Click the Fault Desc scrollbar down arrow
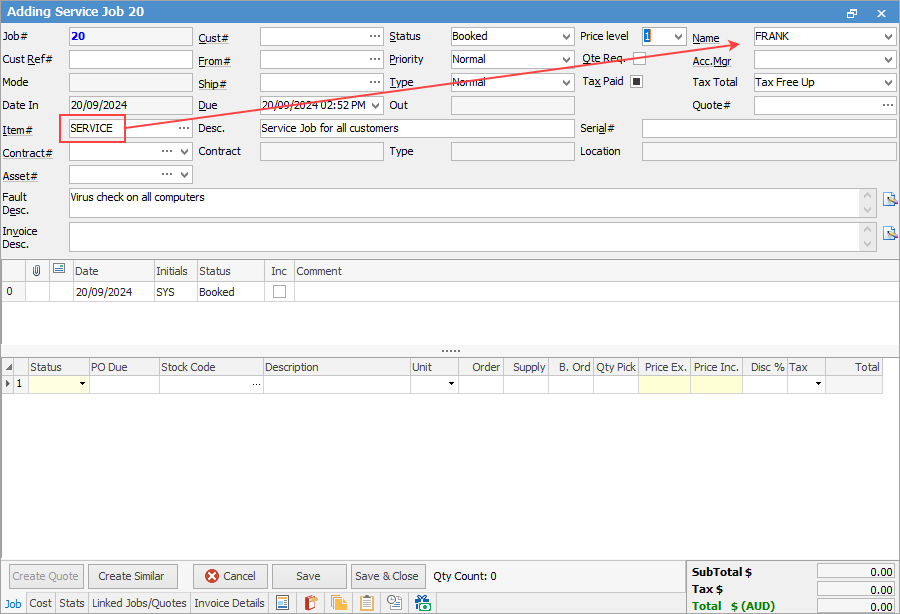 tap(868, 209)
